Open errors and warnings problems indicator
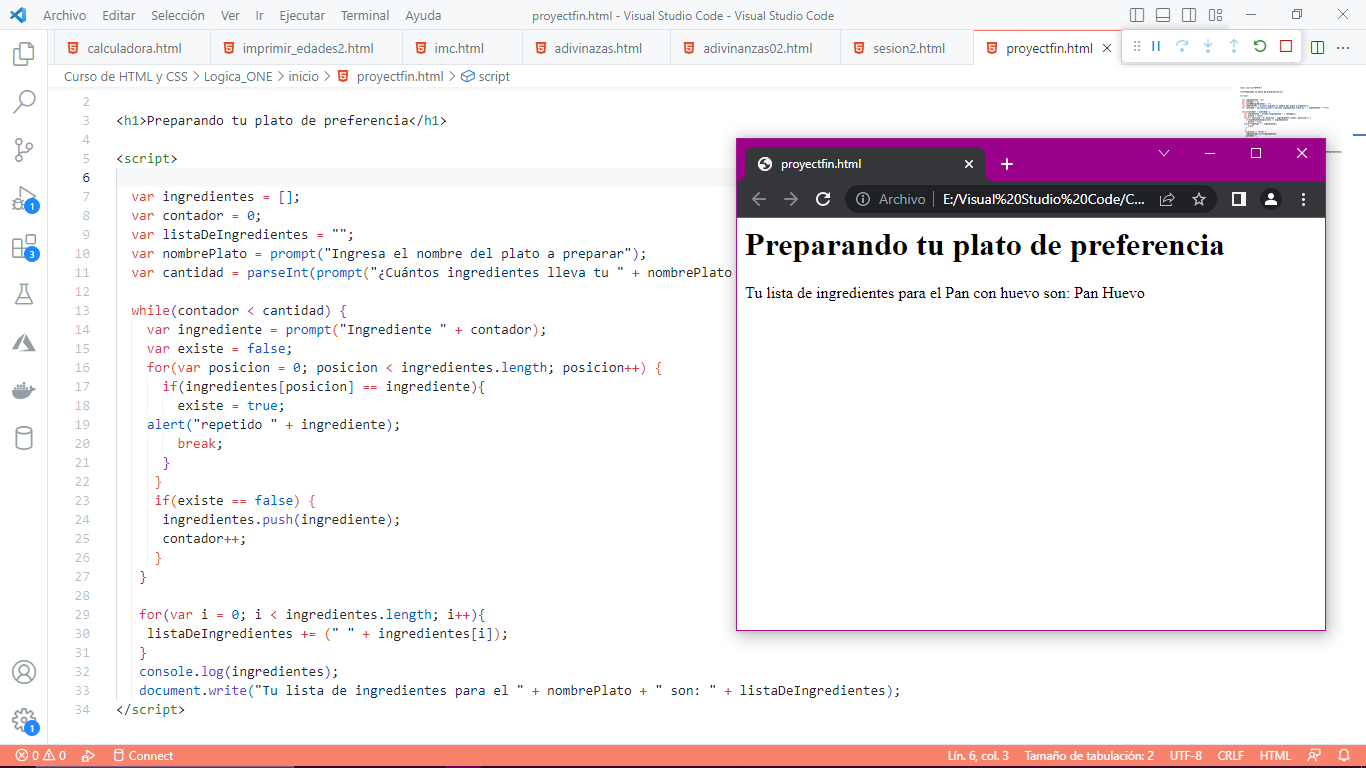The width and height of the screenshot is (1366, 768). click(x=41, y=756)
